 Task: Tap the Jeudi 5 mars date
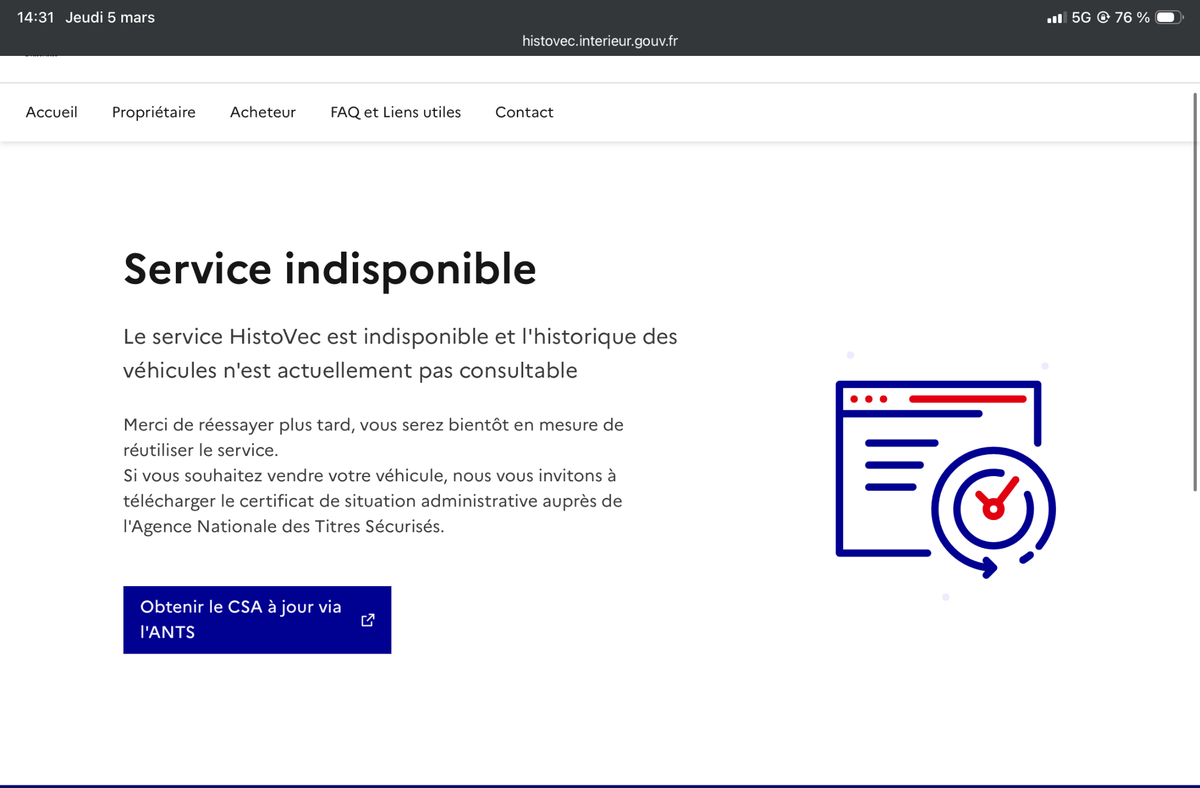tap(110, 17)
